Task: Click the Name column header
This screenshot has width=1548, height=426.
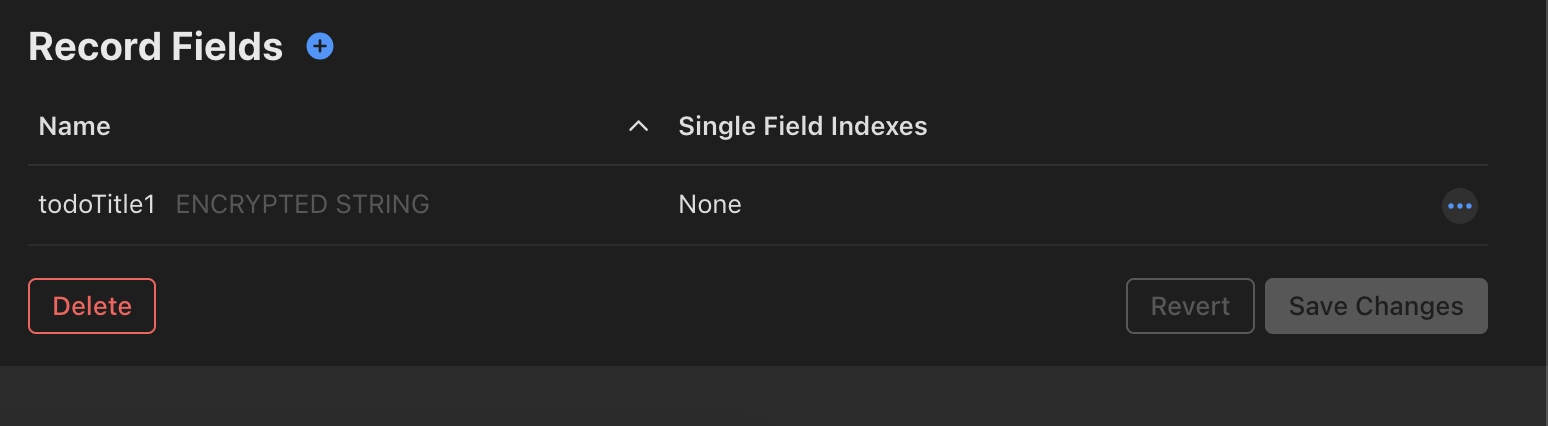Action: pos(75,126)
